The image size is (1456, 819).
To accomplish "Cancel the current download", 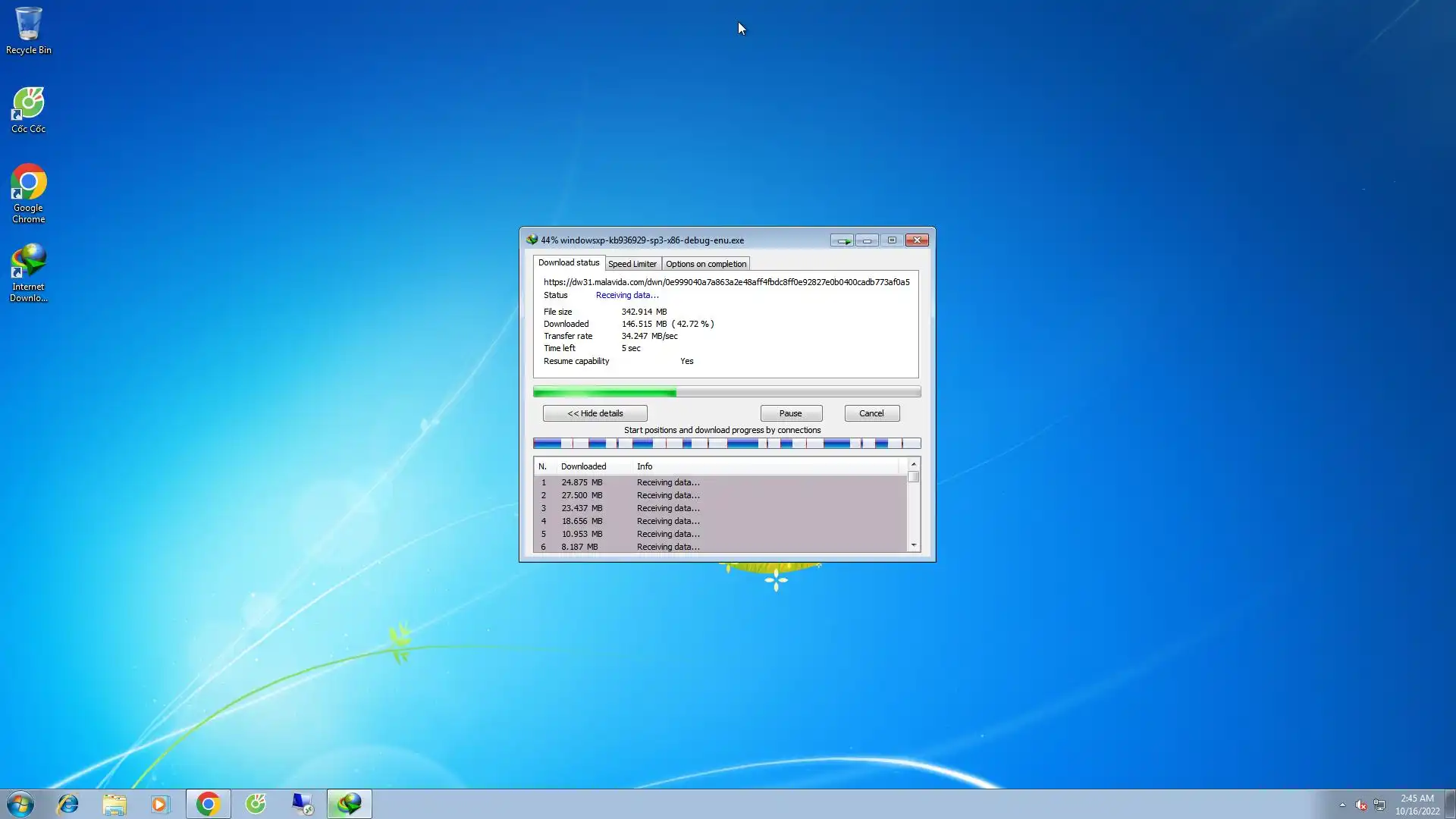I will pyautogui.click(x=871, y=413).
